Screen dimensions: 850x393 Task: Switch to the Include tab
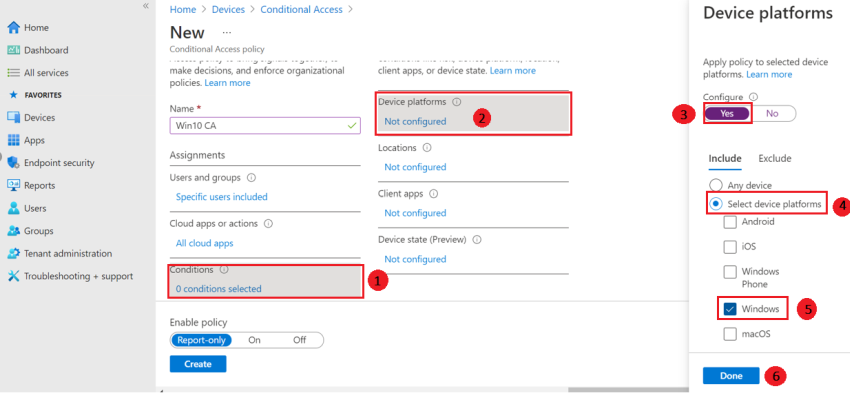click(725, 159)
